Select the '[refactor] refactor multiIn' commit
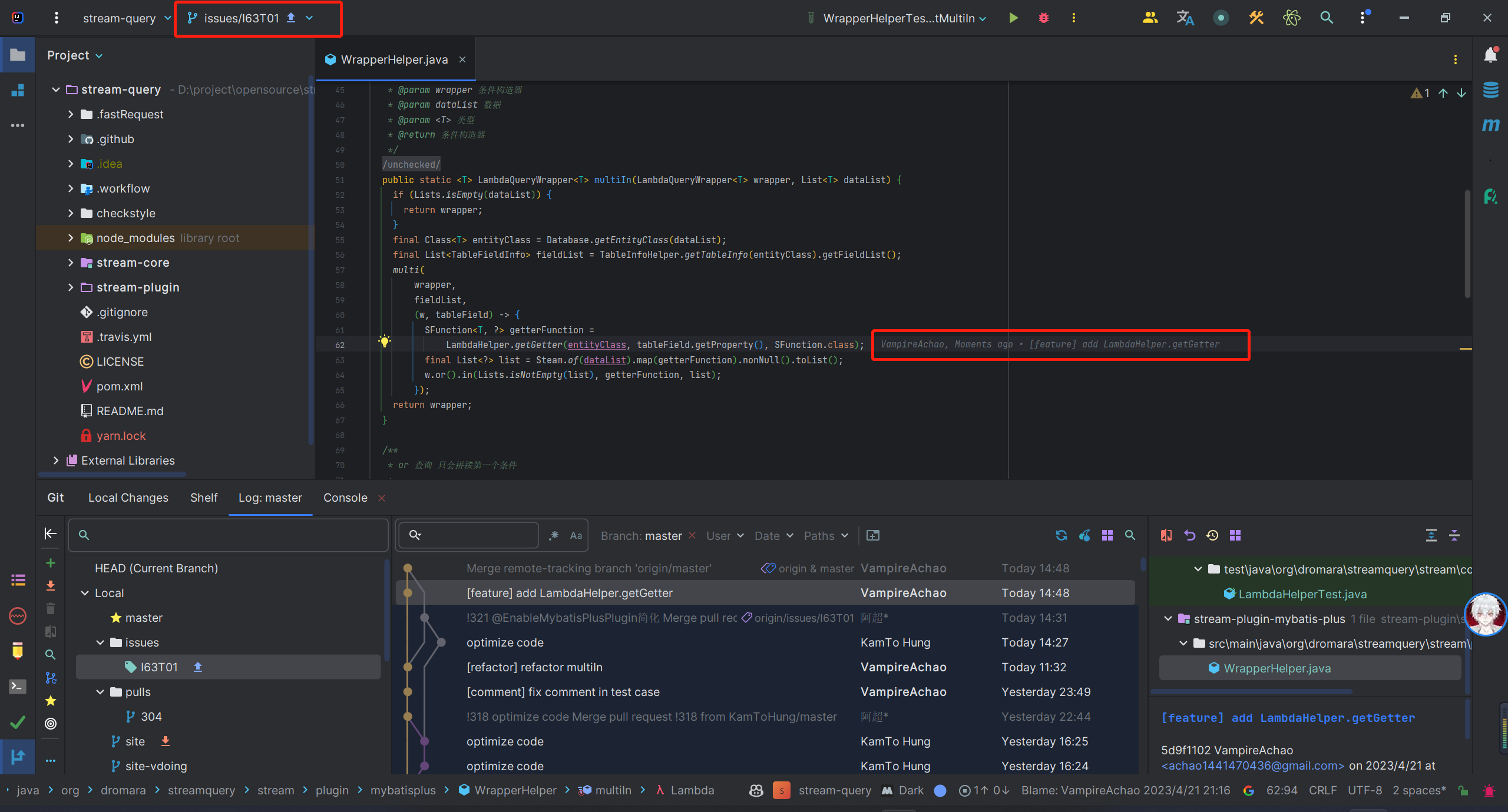1508x812 pixels. (x=534, y=667)
